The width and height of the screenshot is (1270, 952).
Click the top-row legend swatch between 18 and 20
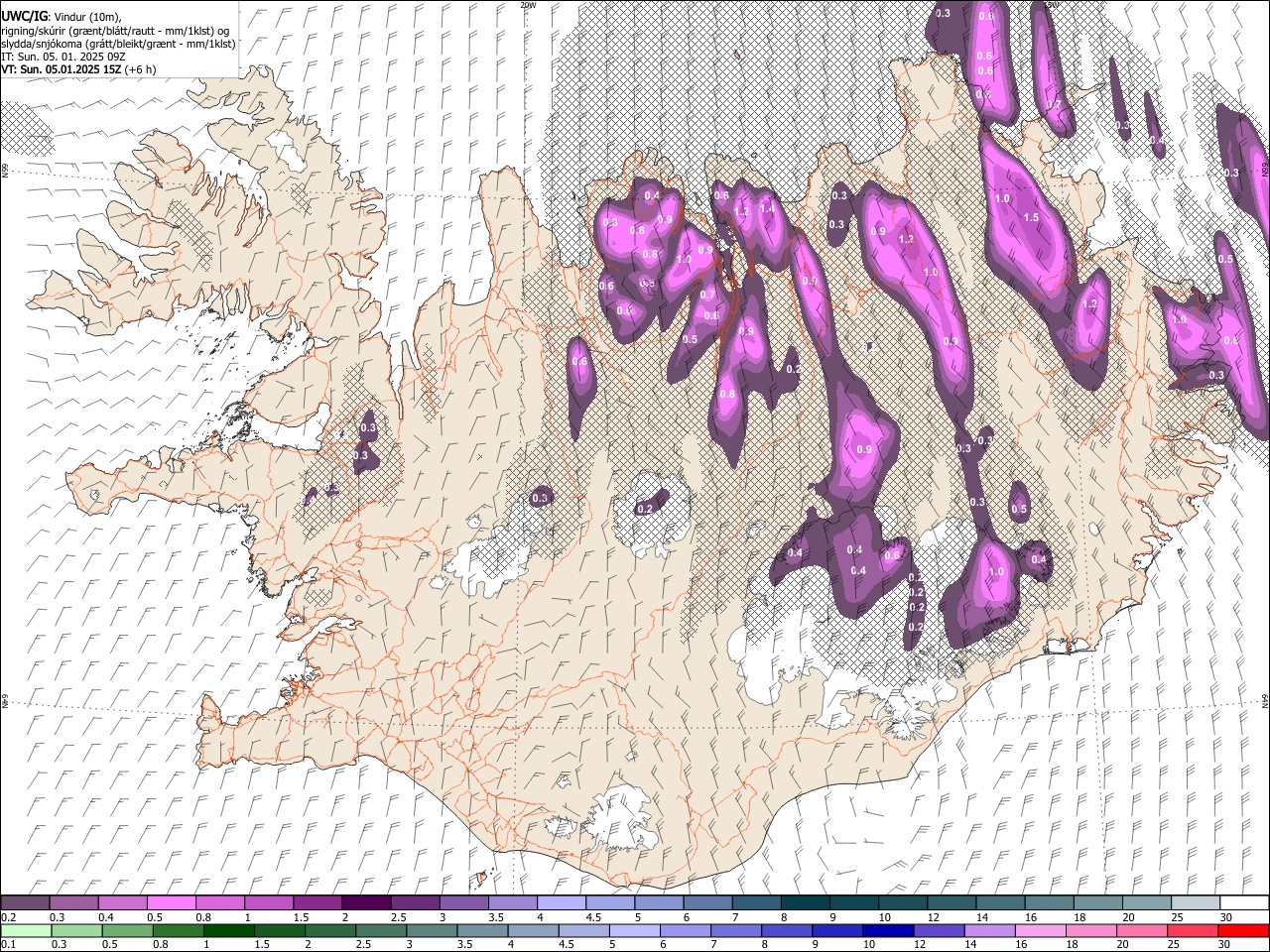pos(1098,903)
